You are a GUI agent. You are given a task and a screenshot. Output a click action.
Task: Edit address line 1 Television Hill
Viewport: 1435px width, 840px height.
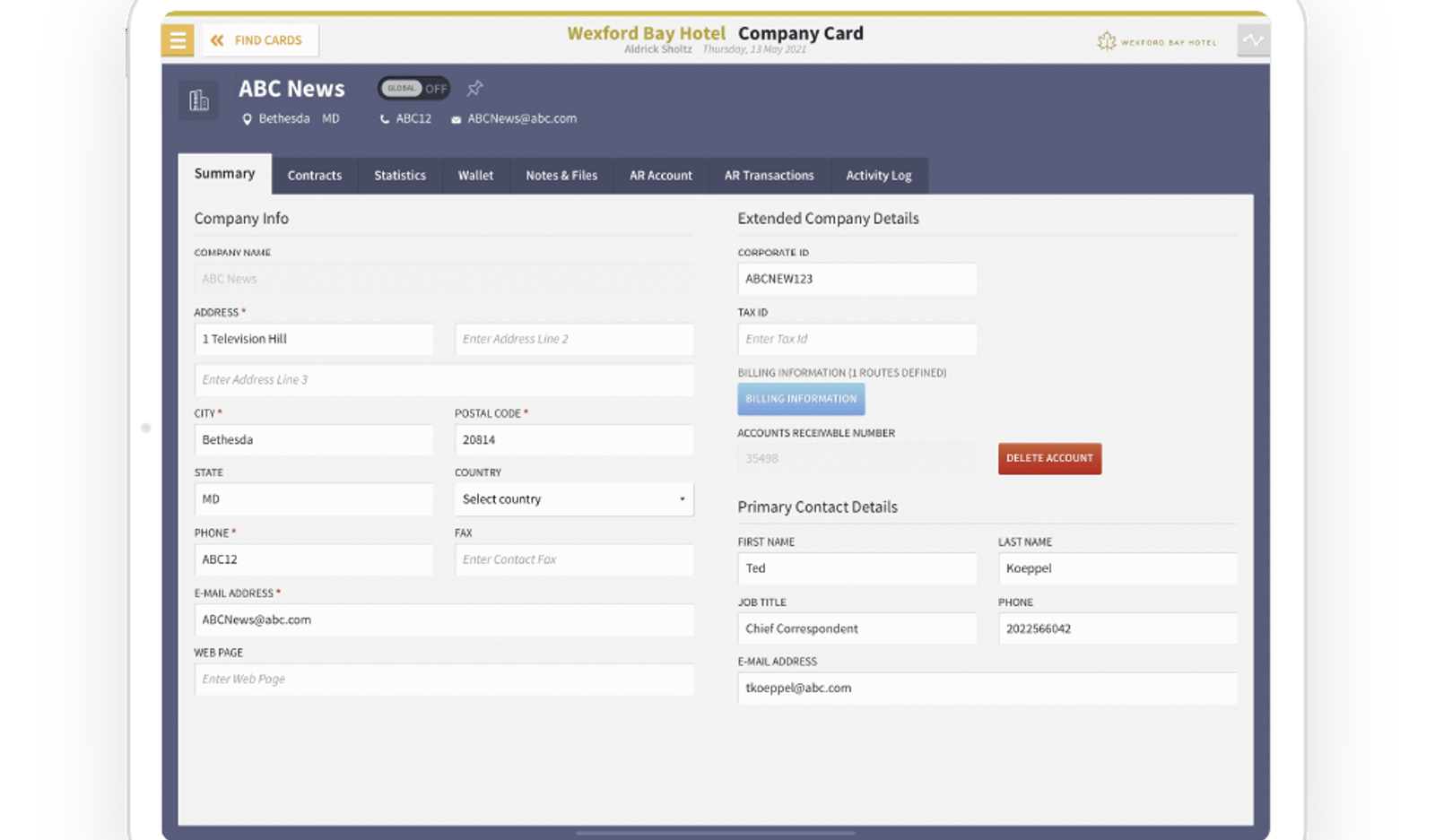click(x=314, y=339)
